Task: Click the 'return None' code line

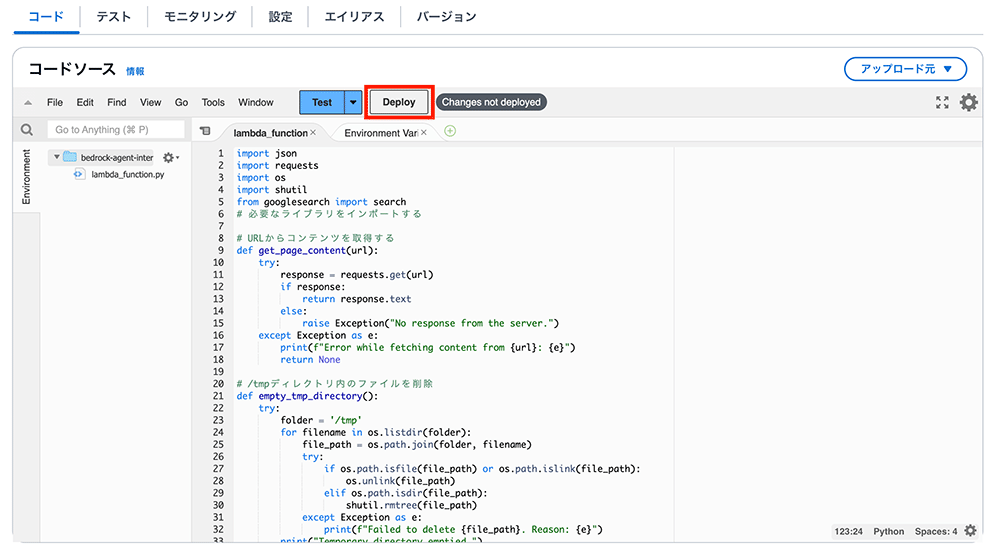Action: coord(311,360)
